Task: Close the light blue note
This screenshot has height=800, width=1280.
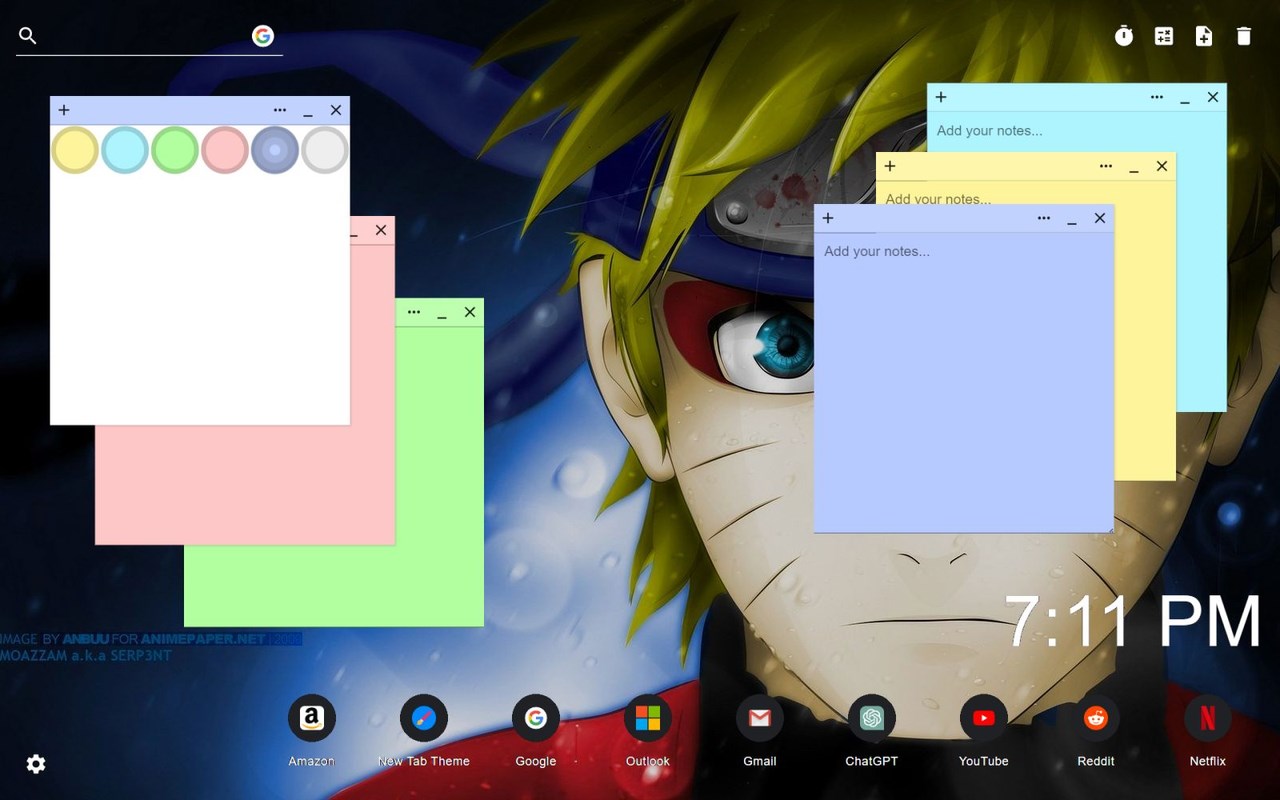Action: [x=1213, y=97]
